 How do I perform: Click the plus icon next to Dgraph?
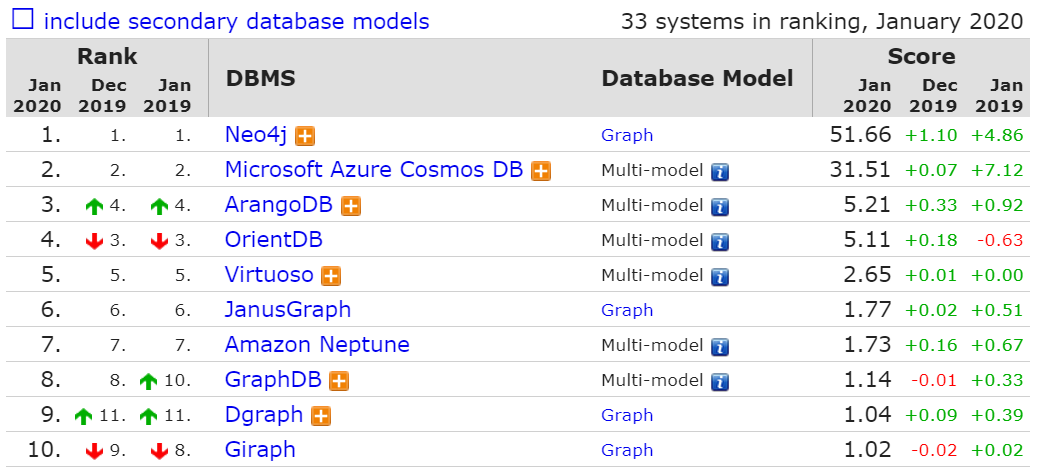(321, 416)
